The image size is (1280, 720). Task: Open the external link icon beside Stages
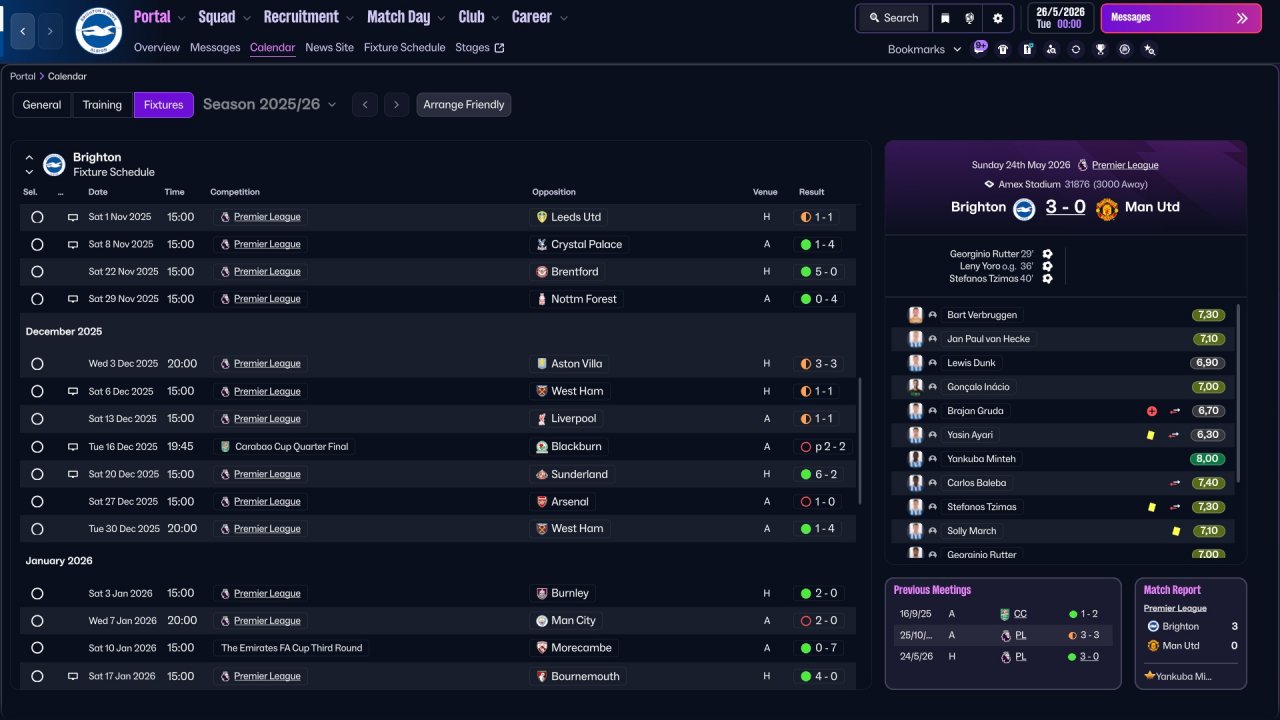coord(500,47)
